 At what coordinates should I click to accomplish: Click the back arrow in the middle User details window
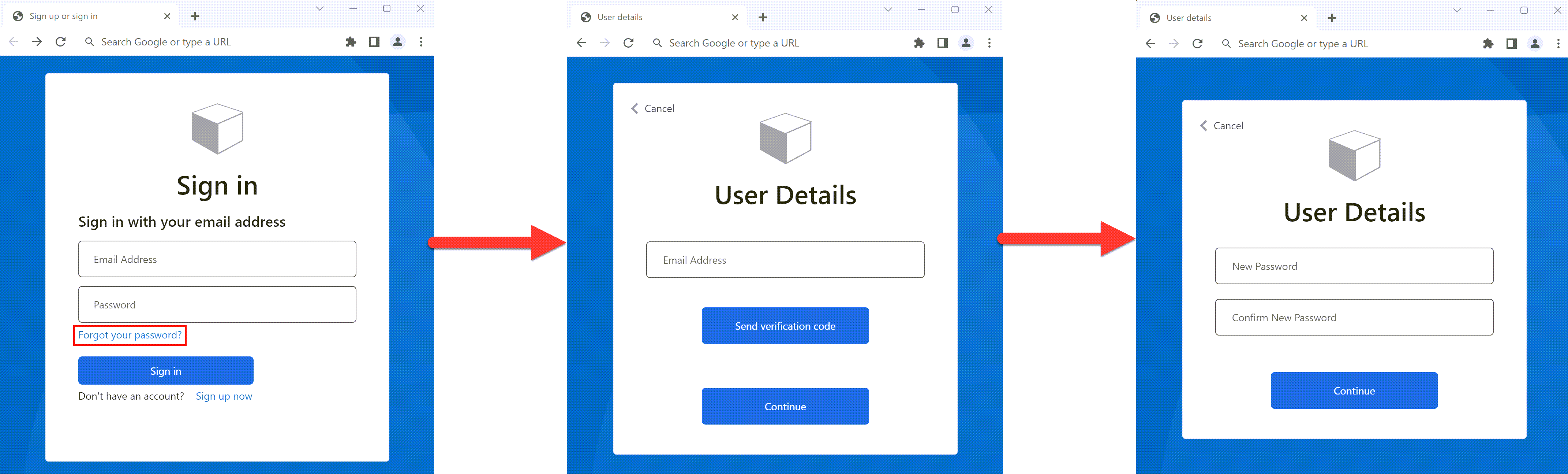click(x=581, y=43)
